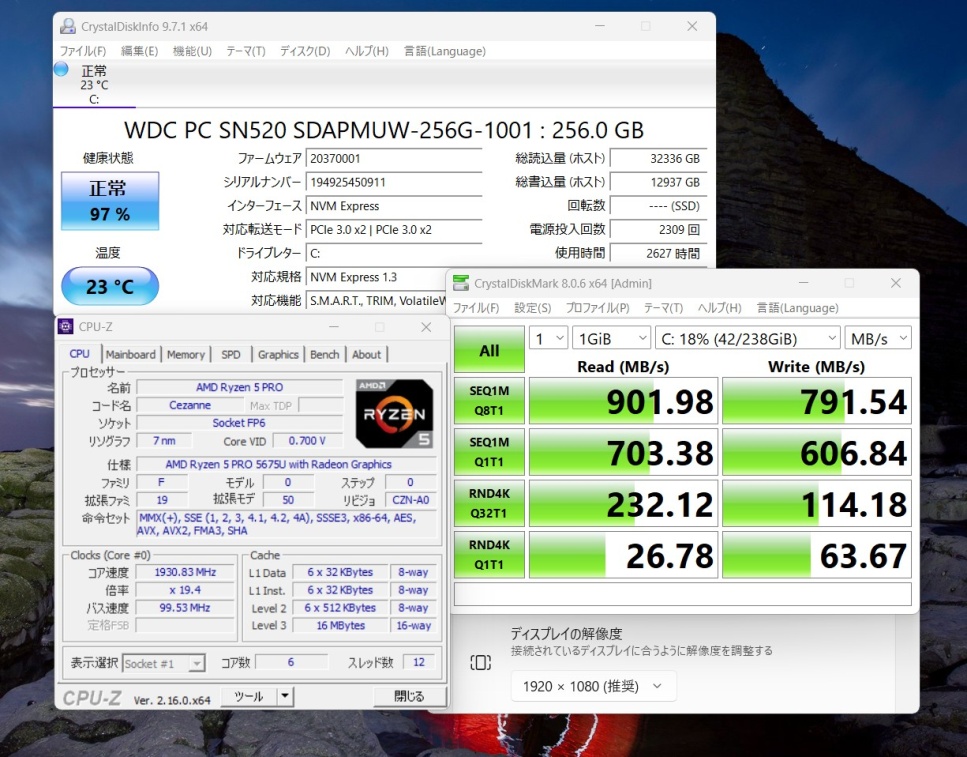Screen dimensions: 967x757
Task: Start the RND4K Q1T1 test
Action: coord(489,554)
